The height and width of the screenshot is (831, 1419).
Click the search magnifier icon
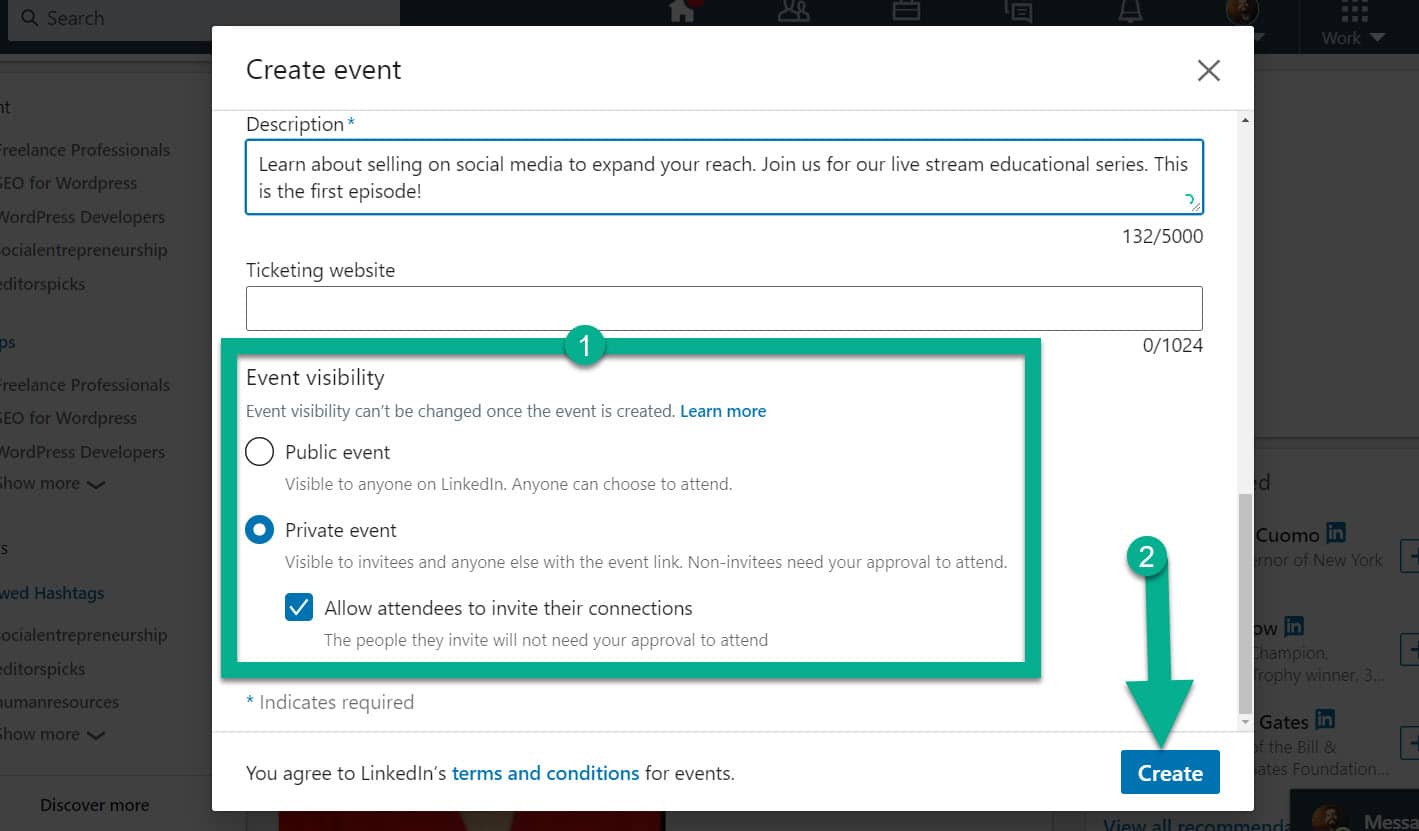pyautogui.click(x=30, y=18)
